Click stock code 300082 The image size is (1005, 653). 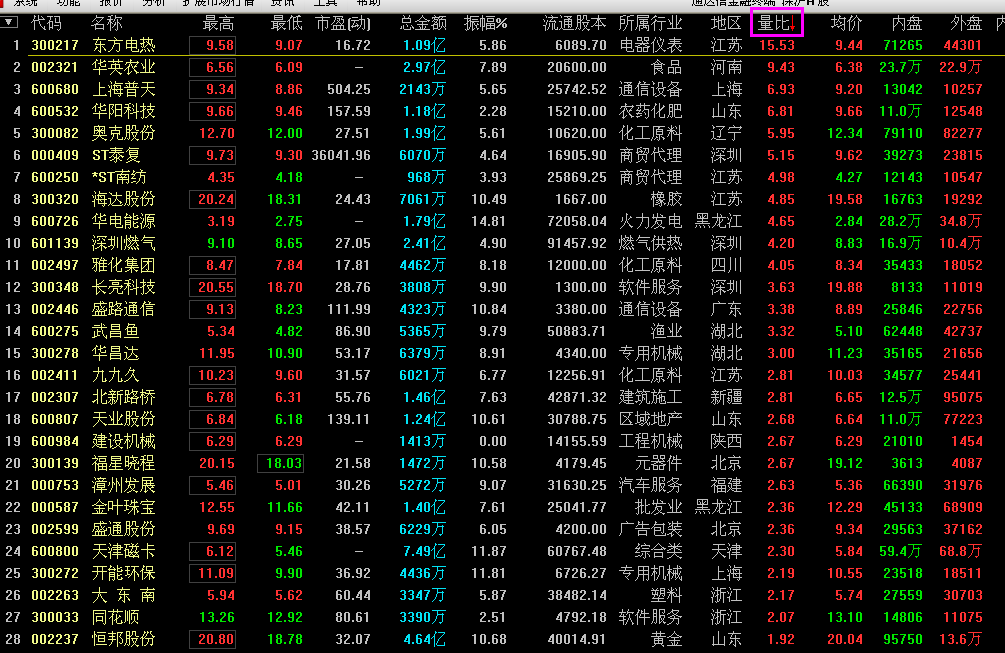tap(55, 133)
